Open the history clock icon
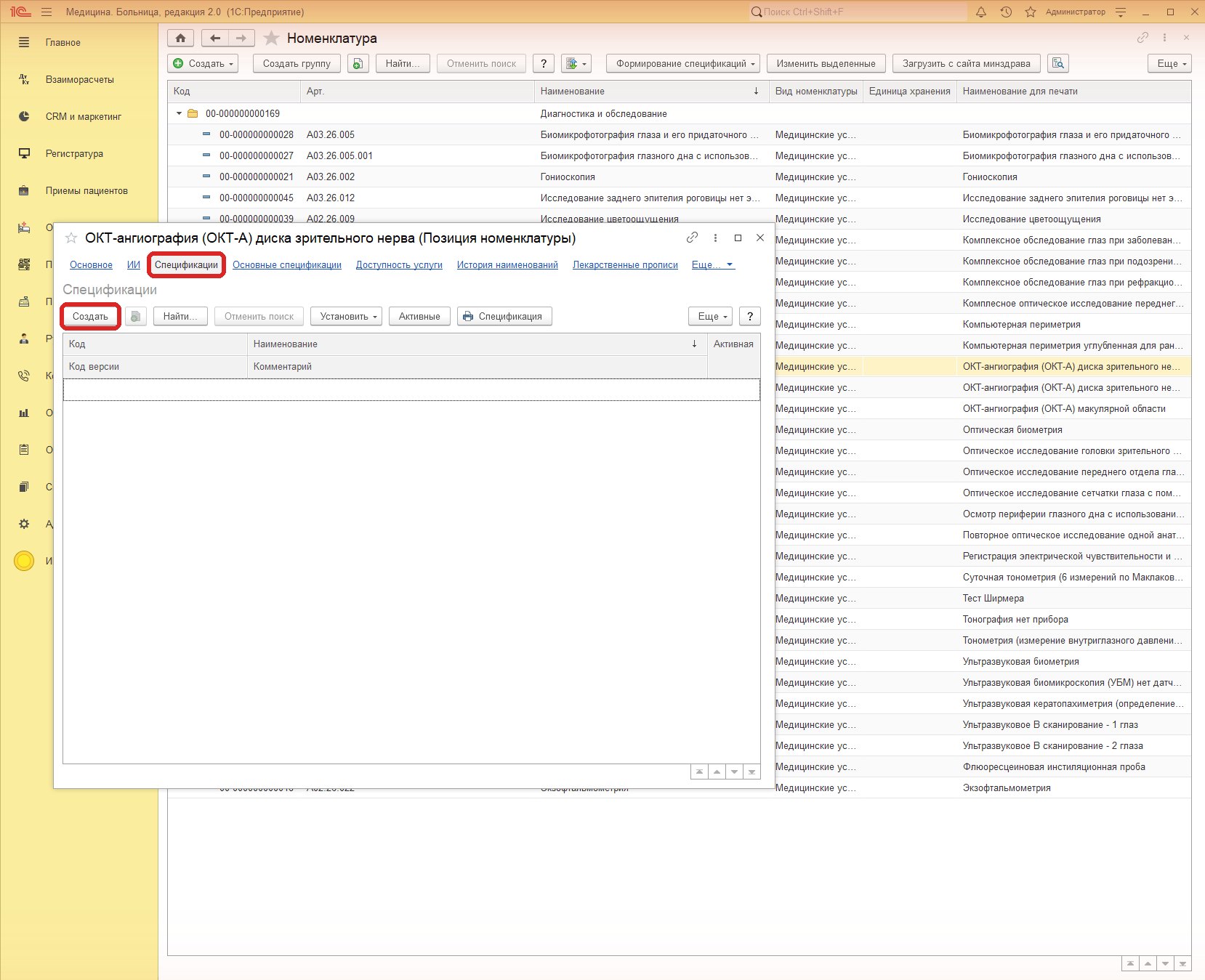Screen dimensions: 1205x980 point(1006,12)
